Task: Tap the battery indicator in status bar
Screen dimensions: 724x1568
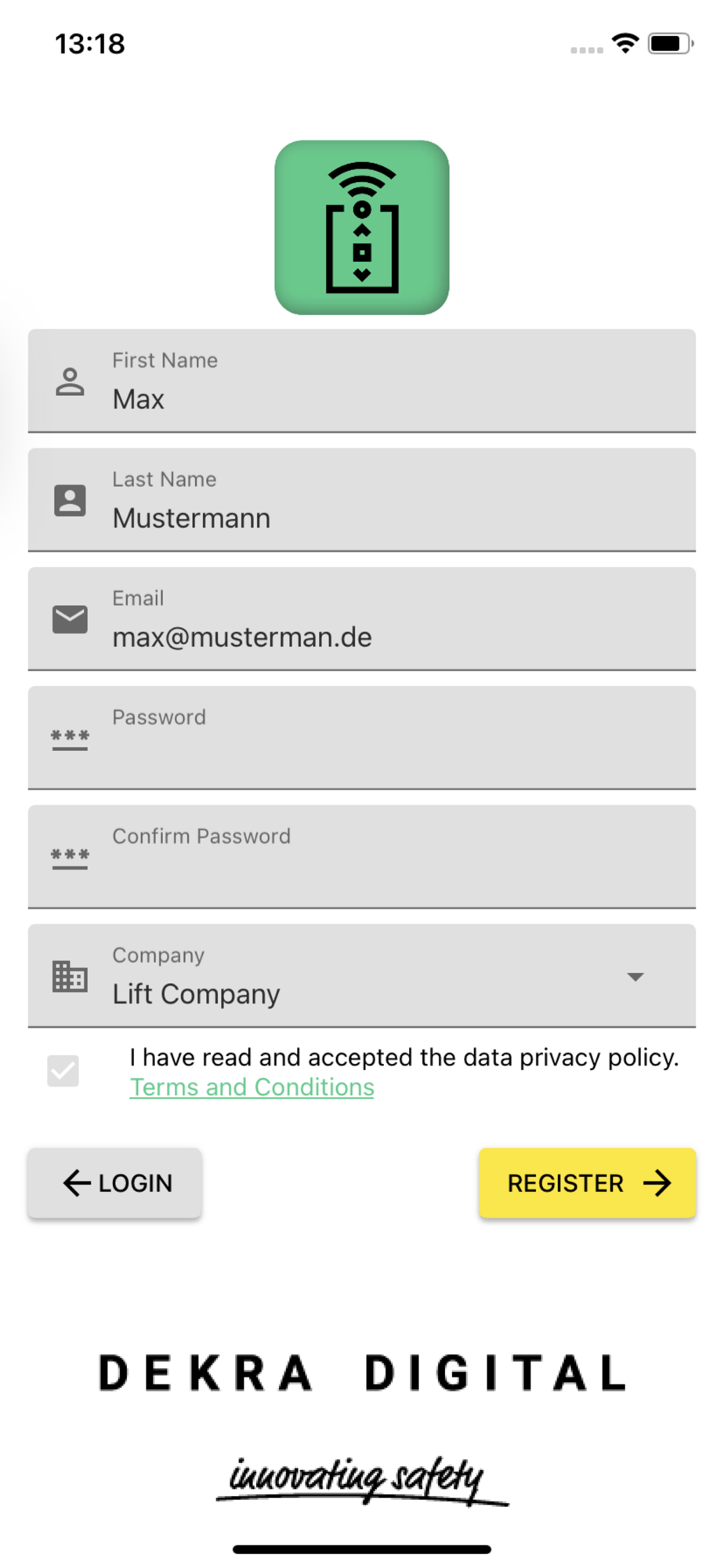Action: tap(670, 43)
